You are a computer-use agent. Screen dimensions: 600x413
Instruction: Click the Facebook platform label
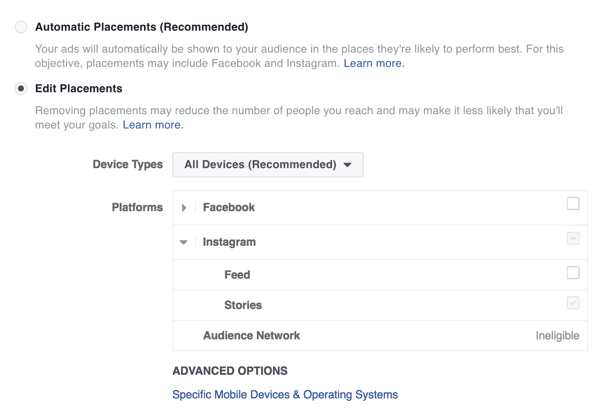coord(229,208)
